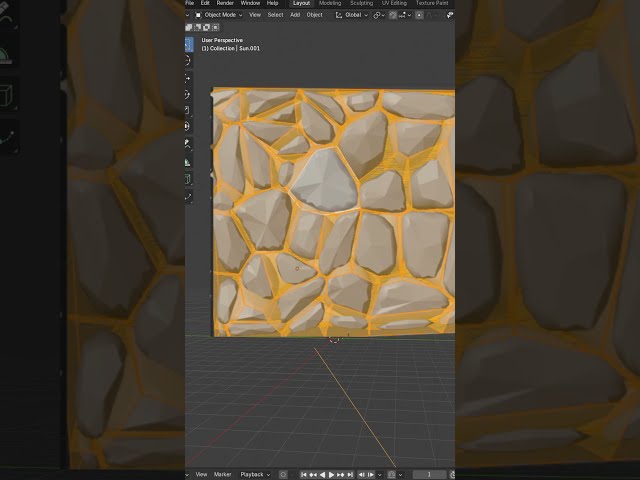Click the set new selection mode icon
The width and height of the screenshot is (640, 480).
(189, 27)
